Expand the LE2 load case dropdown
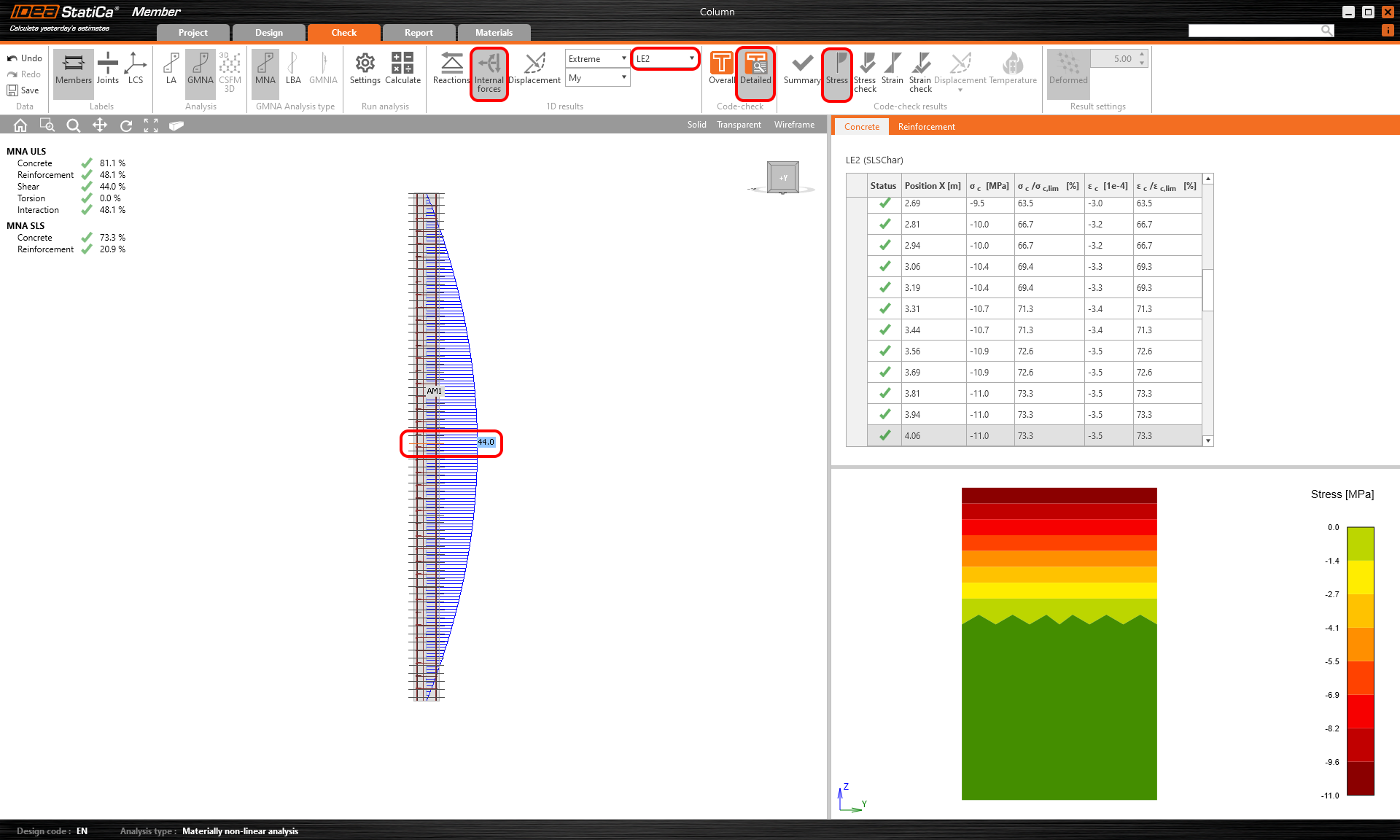Image resolution: width=1400 pixels, height=840 pixels. point(665,58)
